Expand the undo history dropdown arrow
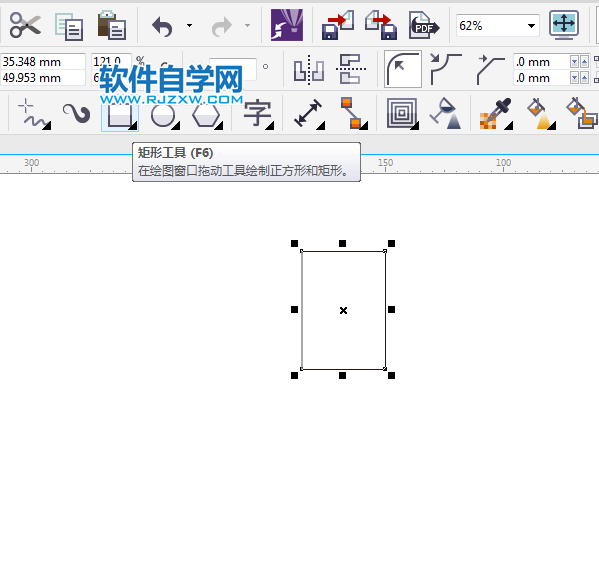The width and height of the screenshot is (599, 561). click(189, 26)
